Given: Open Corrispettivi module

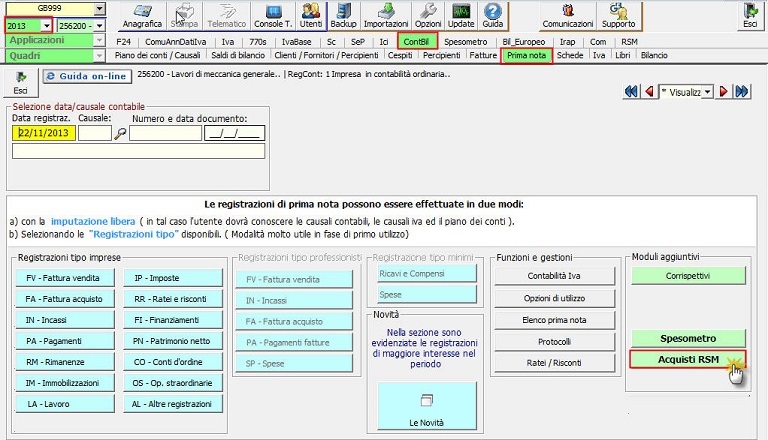Looking at the screenshot, I should [x=688, y=276].
